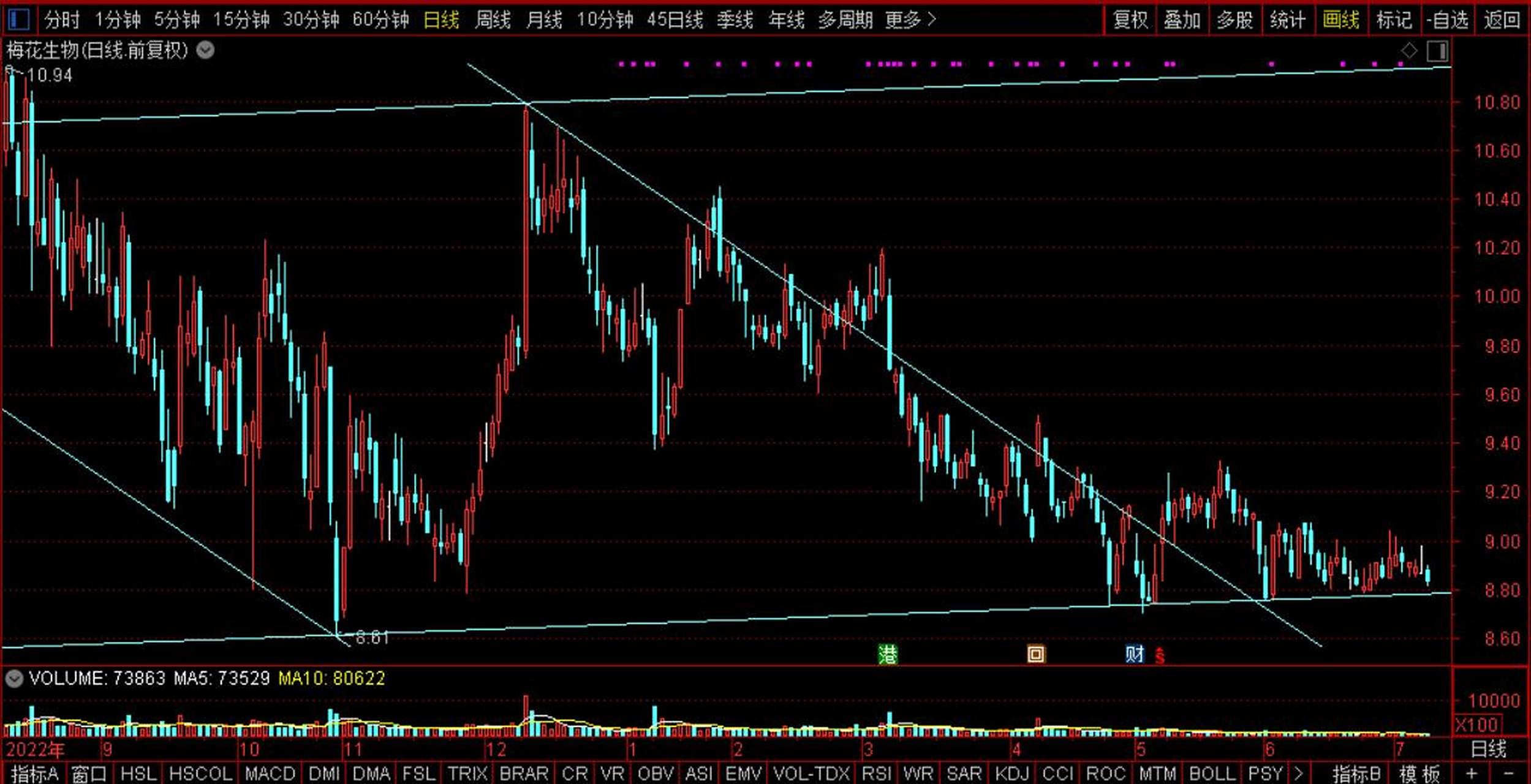Toggle 自选 watchlist membership
Screen dimensions: 1531x784
point(1447,20)
